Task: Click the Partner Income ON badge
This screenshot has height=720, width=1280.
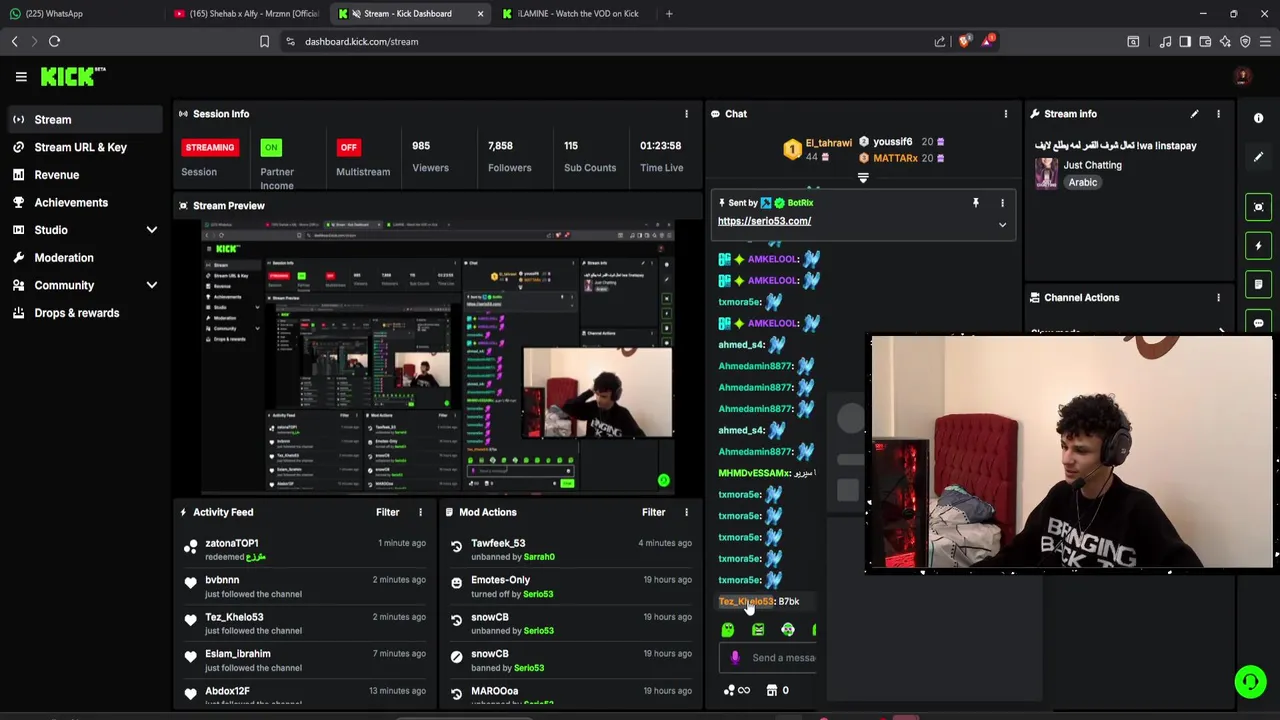Action: click(x=271, y=148)
